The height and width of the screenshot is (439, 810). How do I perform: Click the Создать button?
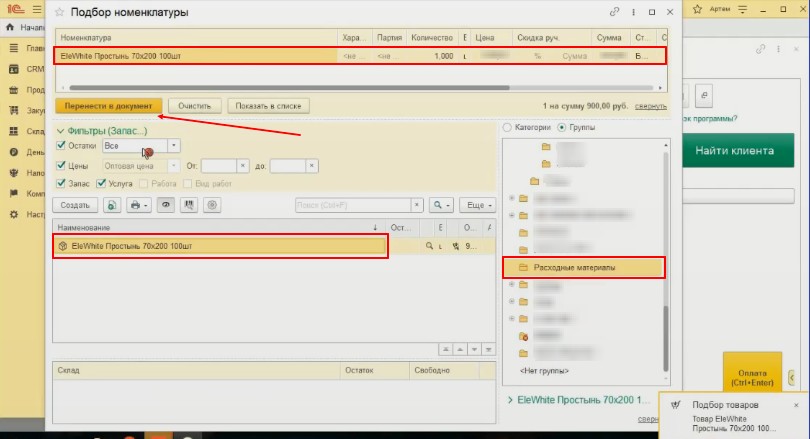tap(75, 205)
